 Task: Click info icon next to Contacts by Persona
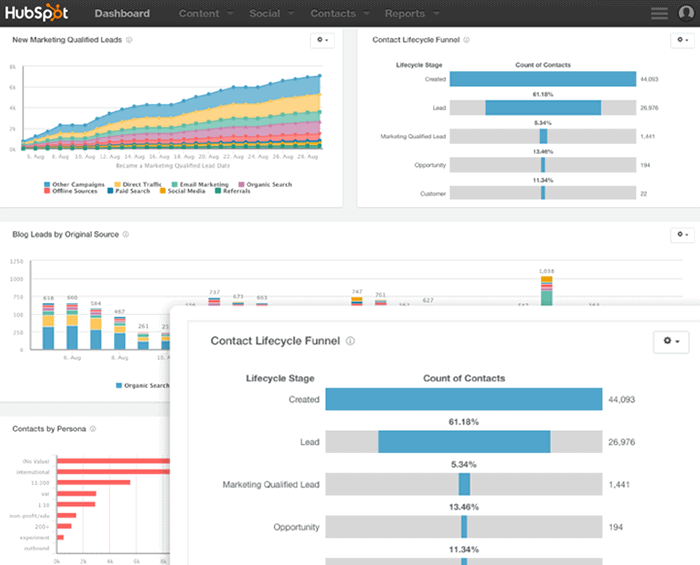[93, 429]
